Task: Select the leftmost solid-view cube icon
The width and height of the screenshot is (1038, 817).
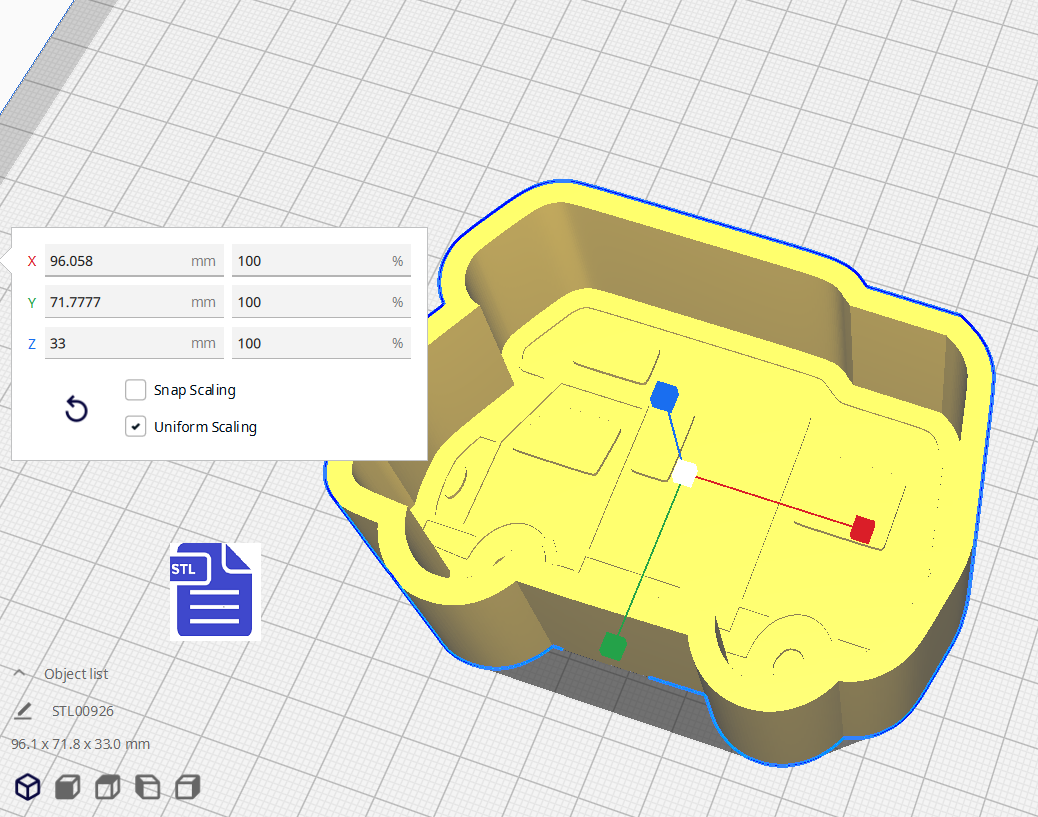Action: 27,787
